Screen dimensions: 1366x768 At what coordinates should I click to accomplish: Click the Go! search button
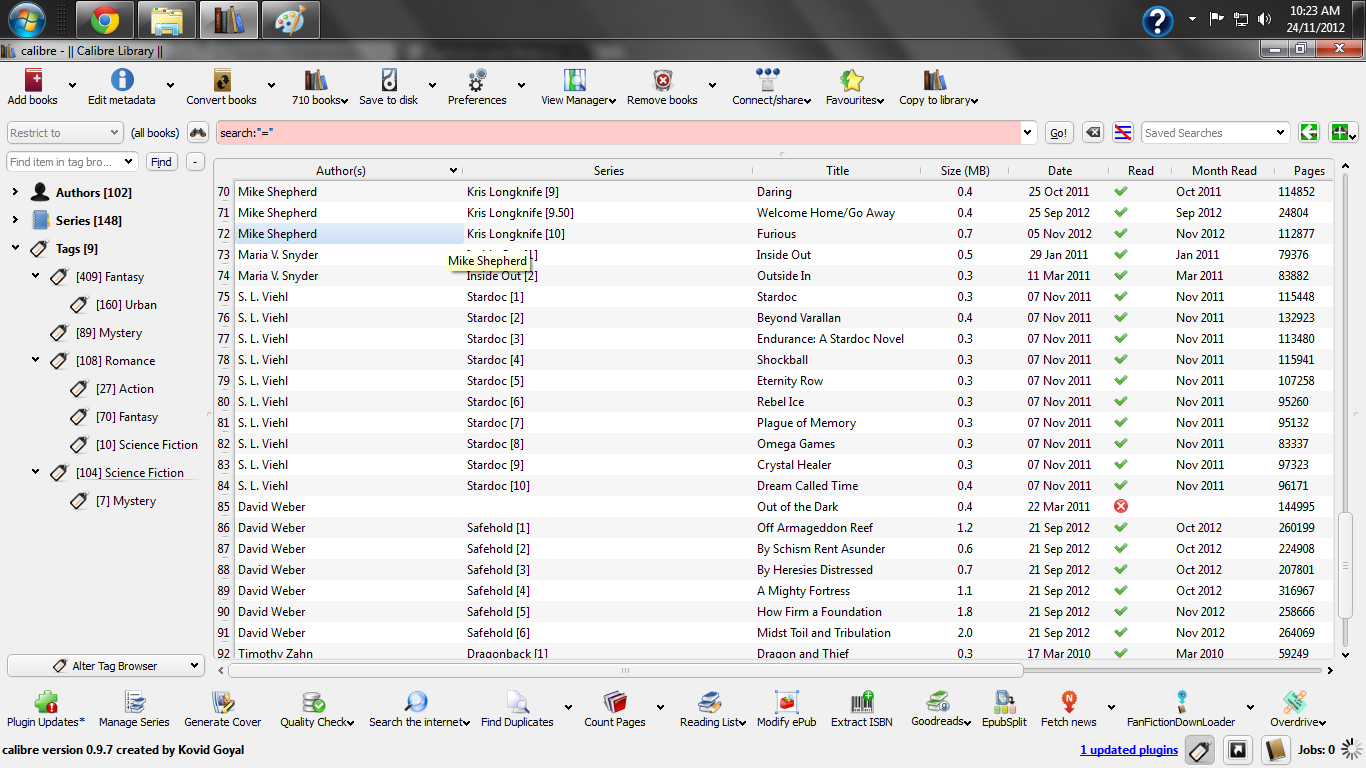[x=1059, y=133]
